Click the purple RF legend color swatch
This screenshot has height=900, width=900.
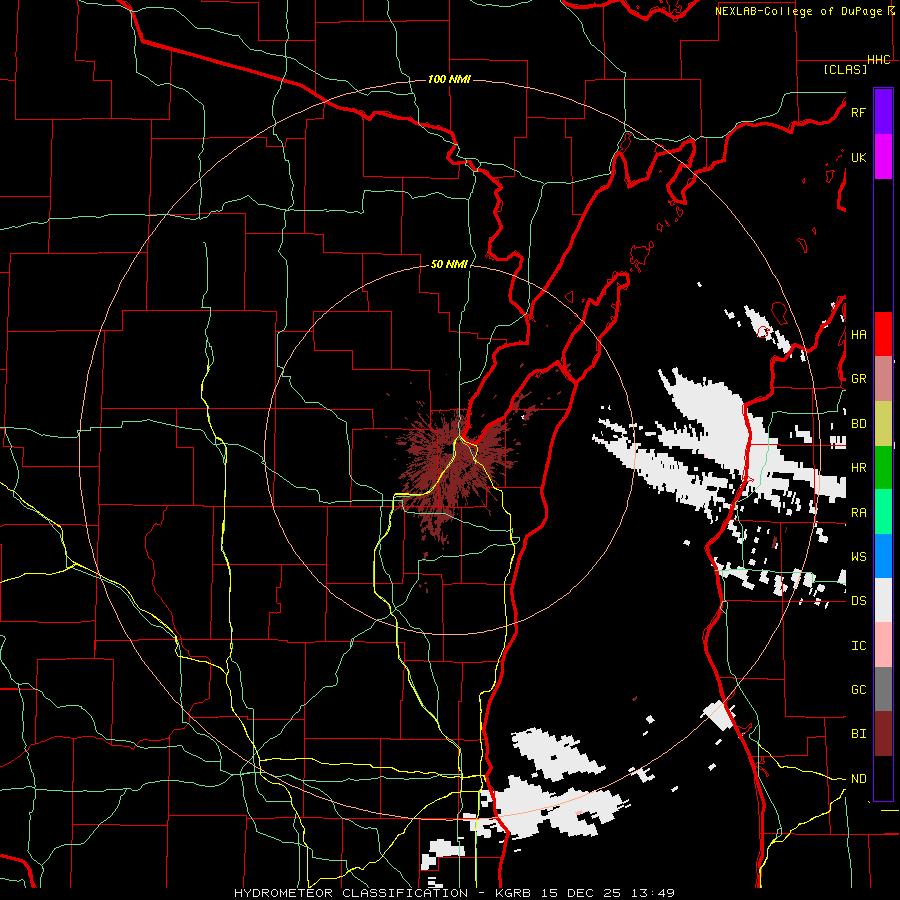click(883, 112)
